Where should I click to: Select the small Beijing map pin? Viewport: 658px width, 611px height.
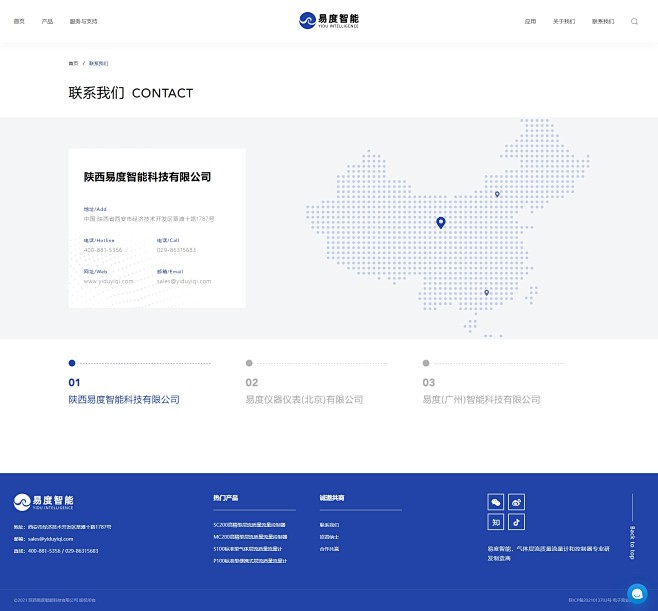(x=497, y=194)
